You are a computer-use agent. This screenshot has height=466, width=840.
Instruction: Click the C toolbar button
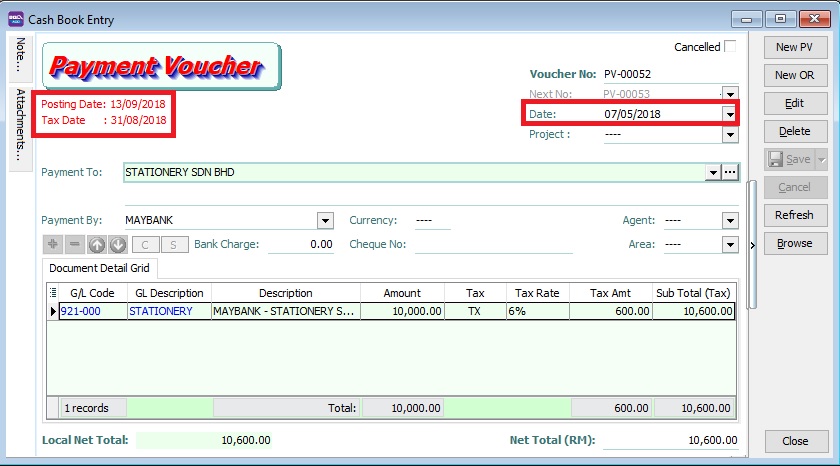pos(145,245)
